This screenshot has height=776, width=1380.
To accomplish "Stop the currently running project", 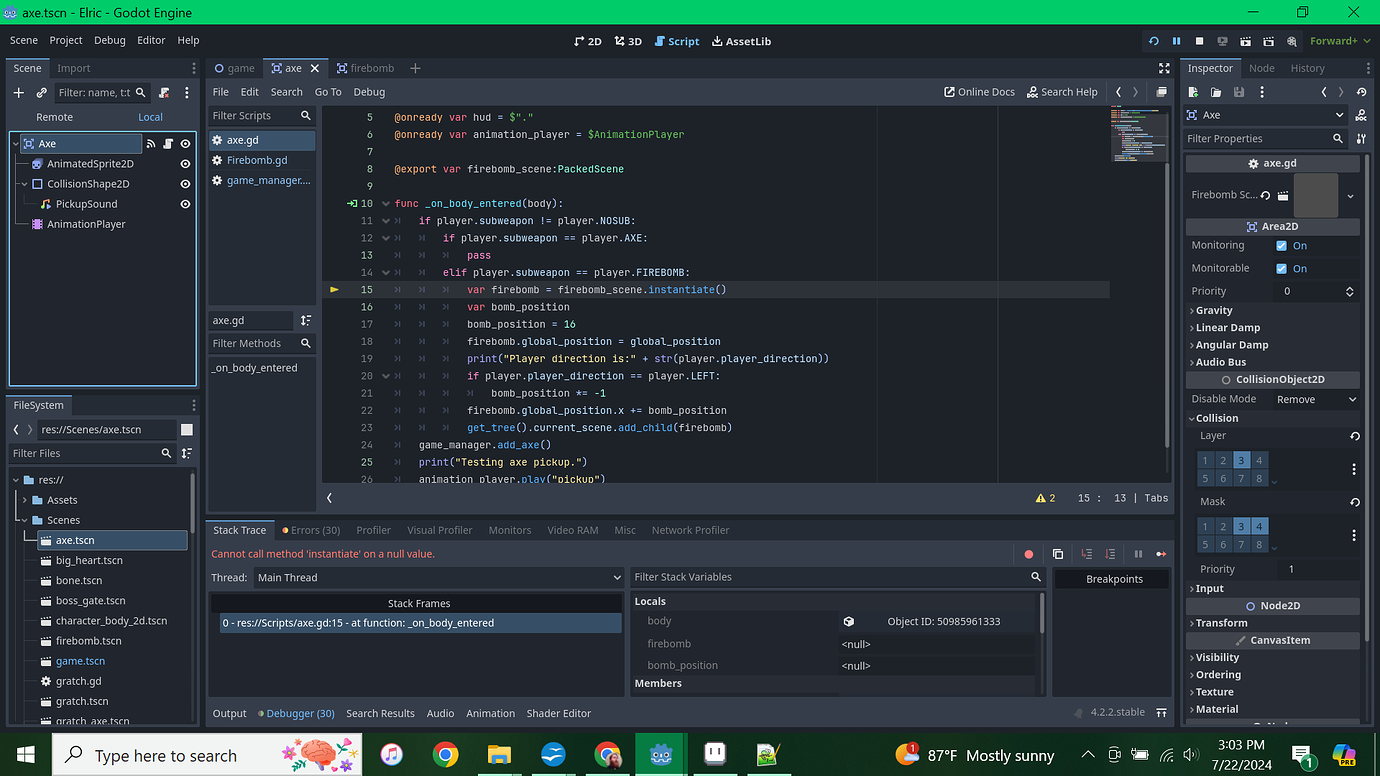I will pos(1200,41).
